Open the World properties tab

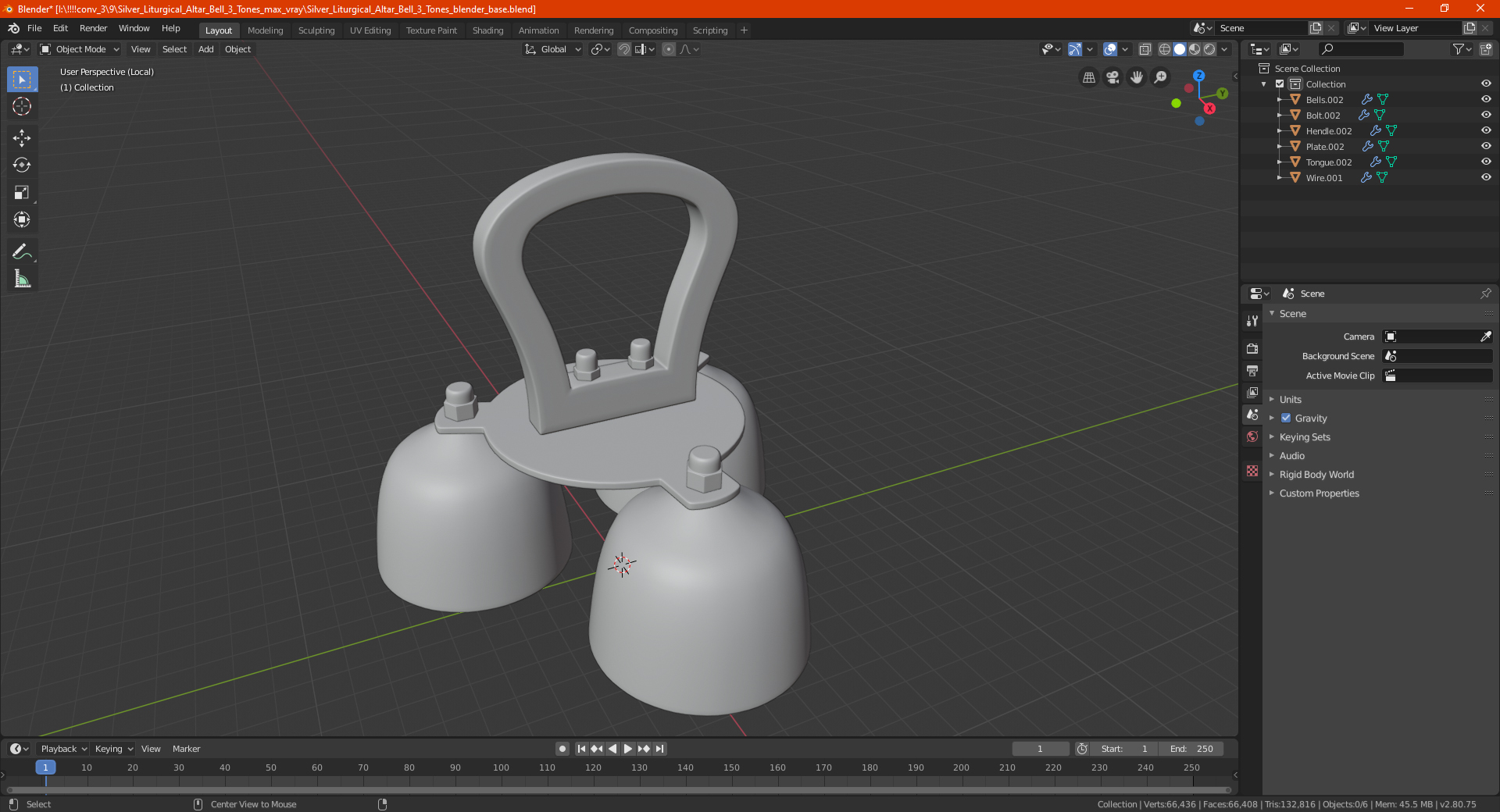[x=1252, y=436]
